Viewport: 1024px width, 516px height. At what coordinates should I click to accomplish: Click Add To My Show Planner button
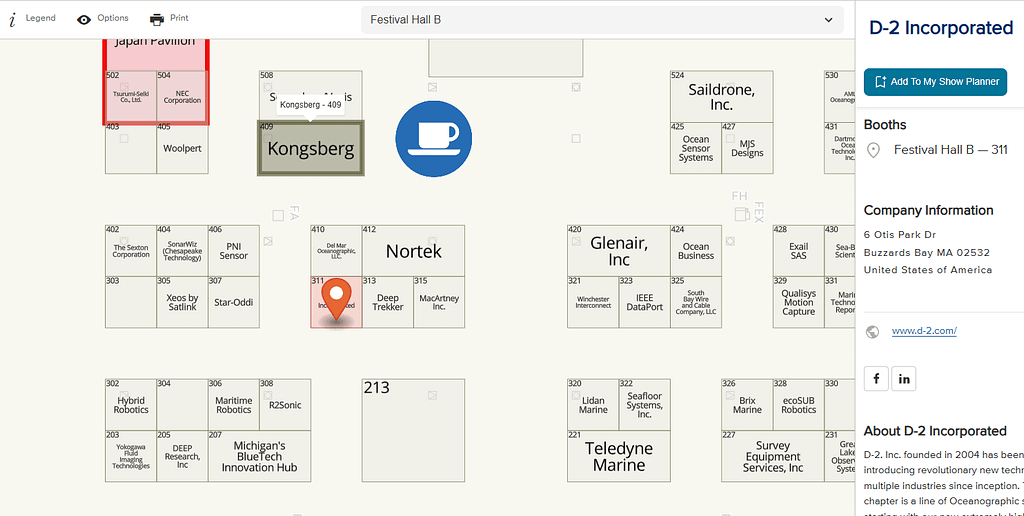coord(935,82)
